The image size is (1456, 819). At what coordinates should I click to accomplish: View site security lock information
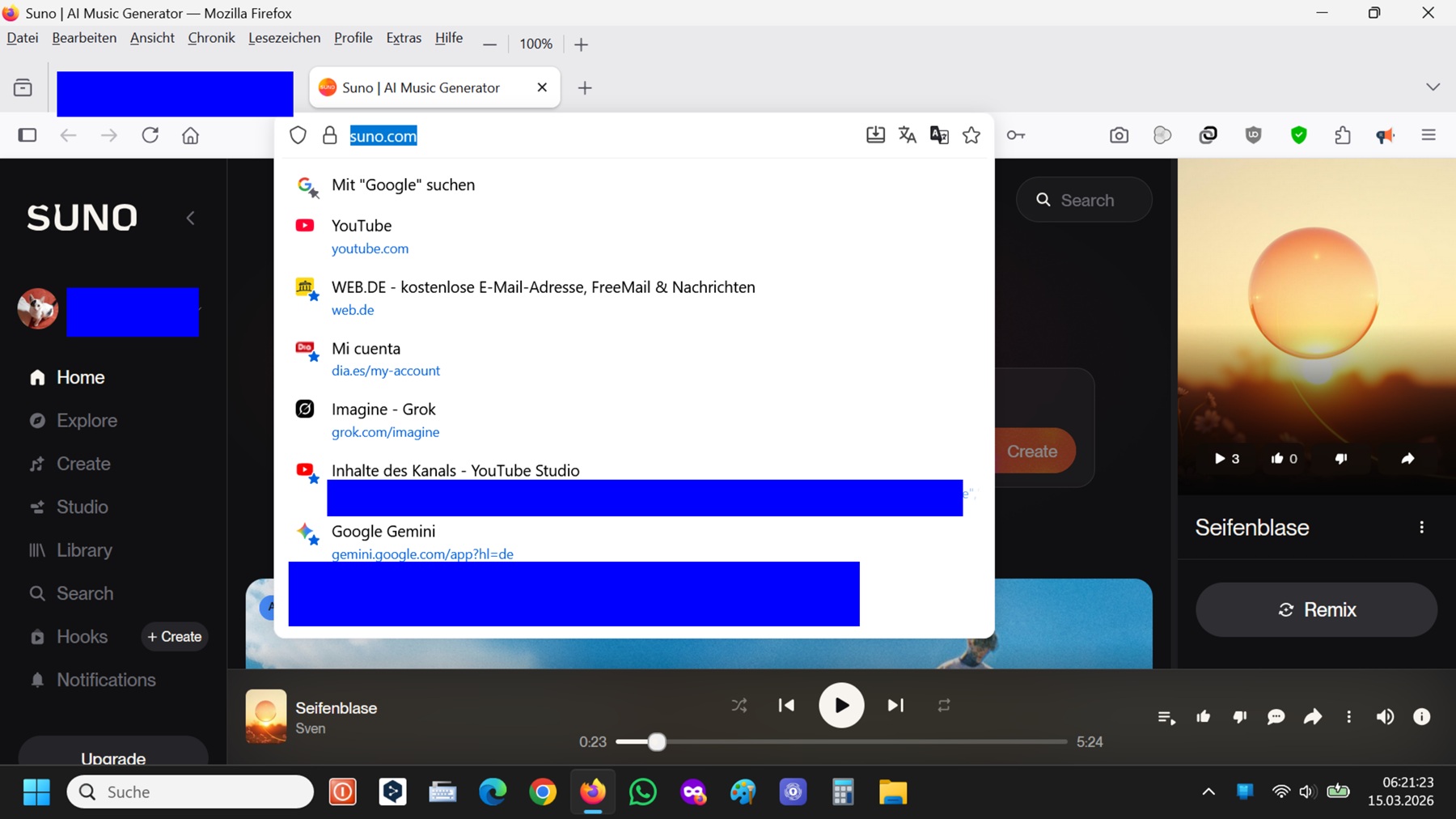[x=329, y=135]
